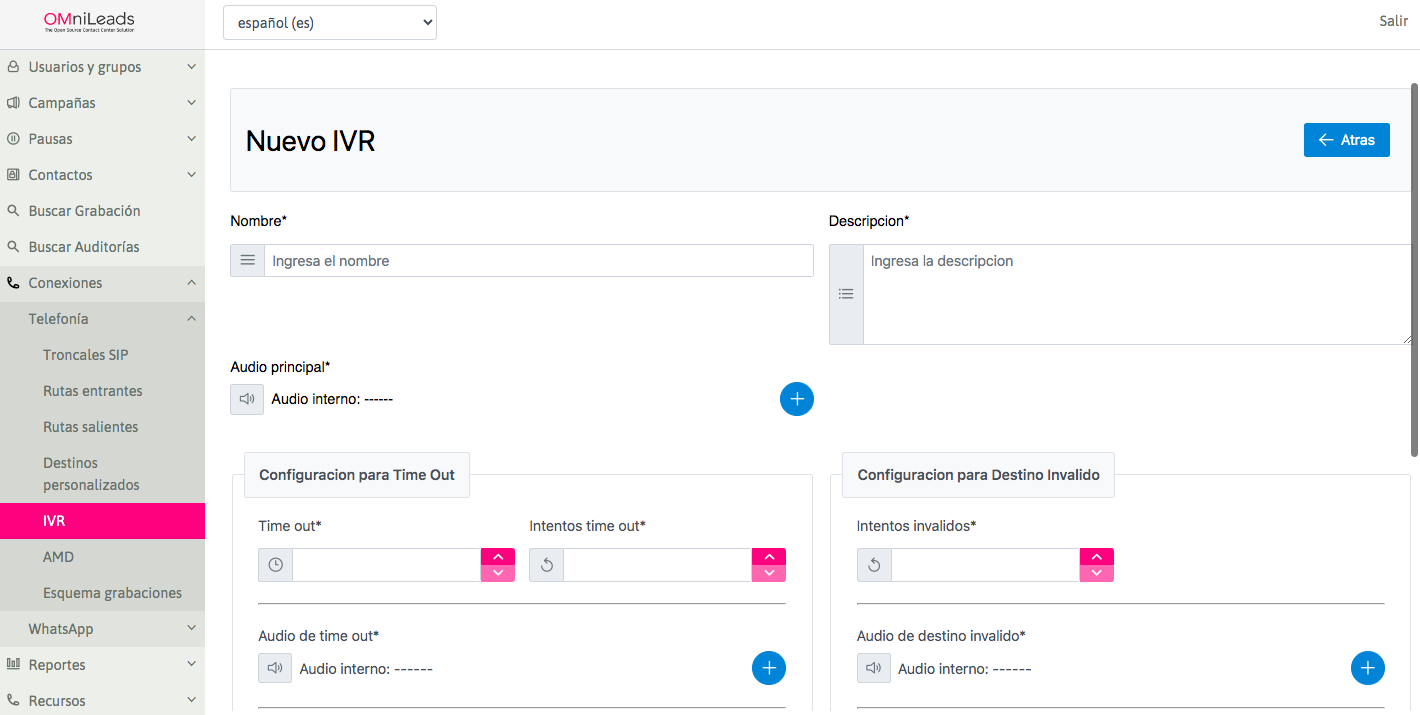The image size is (1420, 715).
Task: Decrease the Intentos time out value
Action: [769, 573]
